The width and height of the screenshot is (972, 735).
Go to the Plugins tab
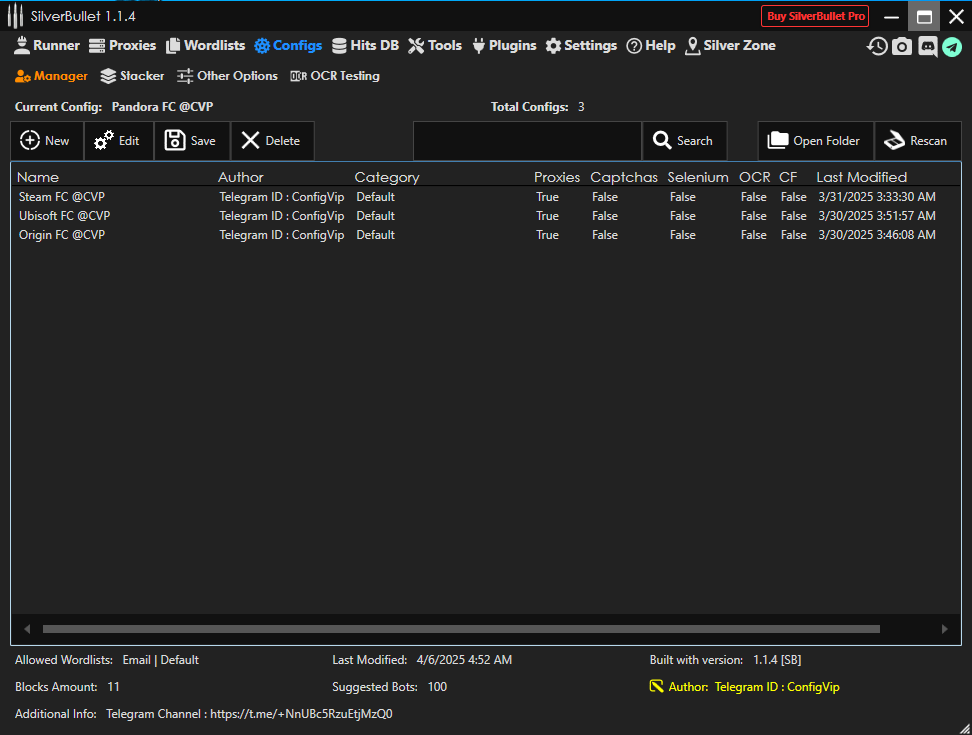504,46
